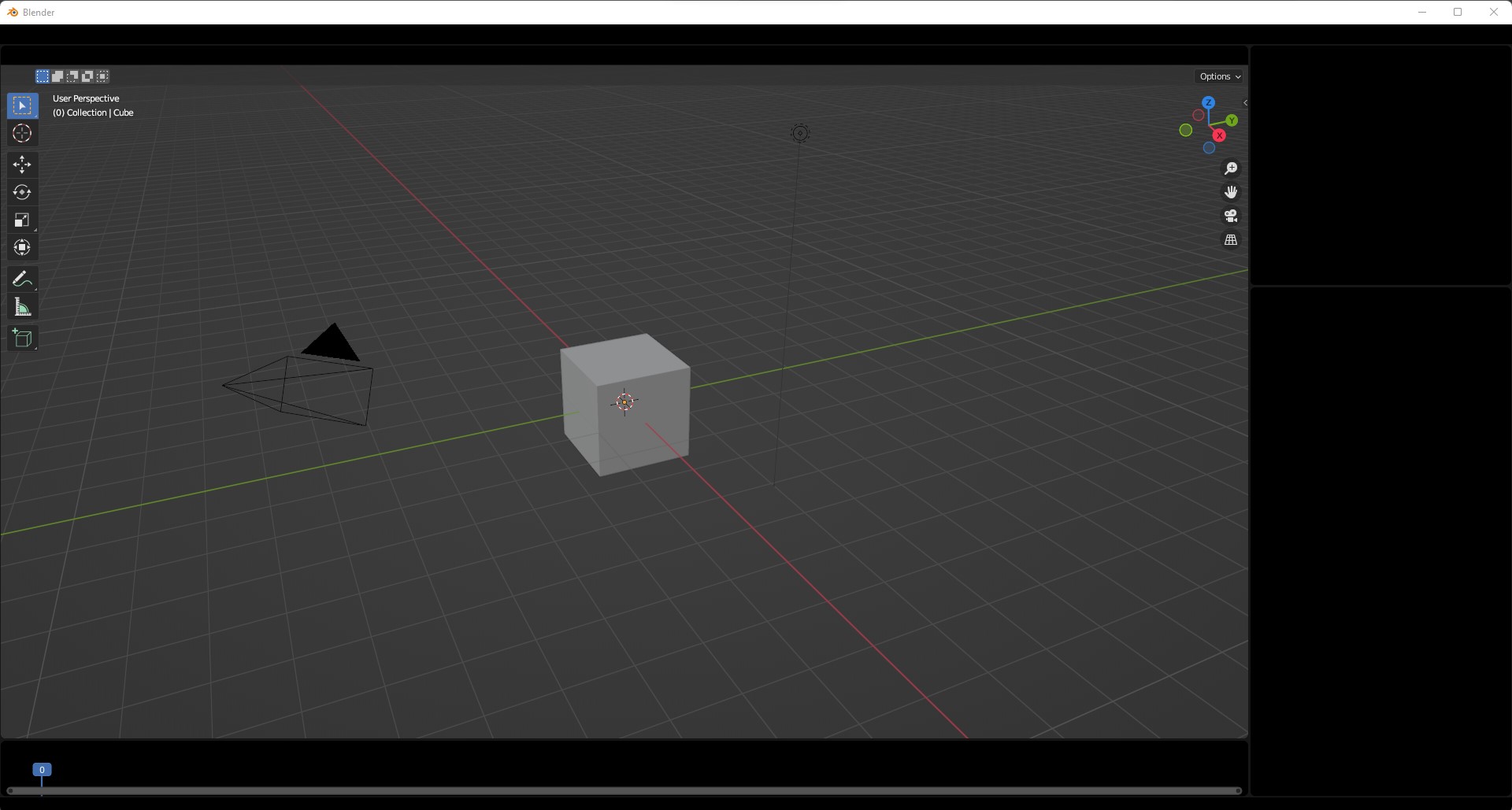Switch perspective/orthographic with the grid button
This screenshot has width=1512, height=810.
1231,240
